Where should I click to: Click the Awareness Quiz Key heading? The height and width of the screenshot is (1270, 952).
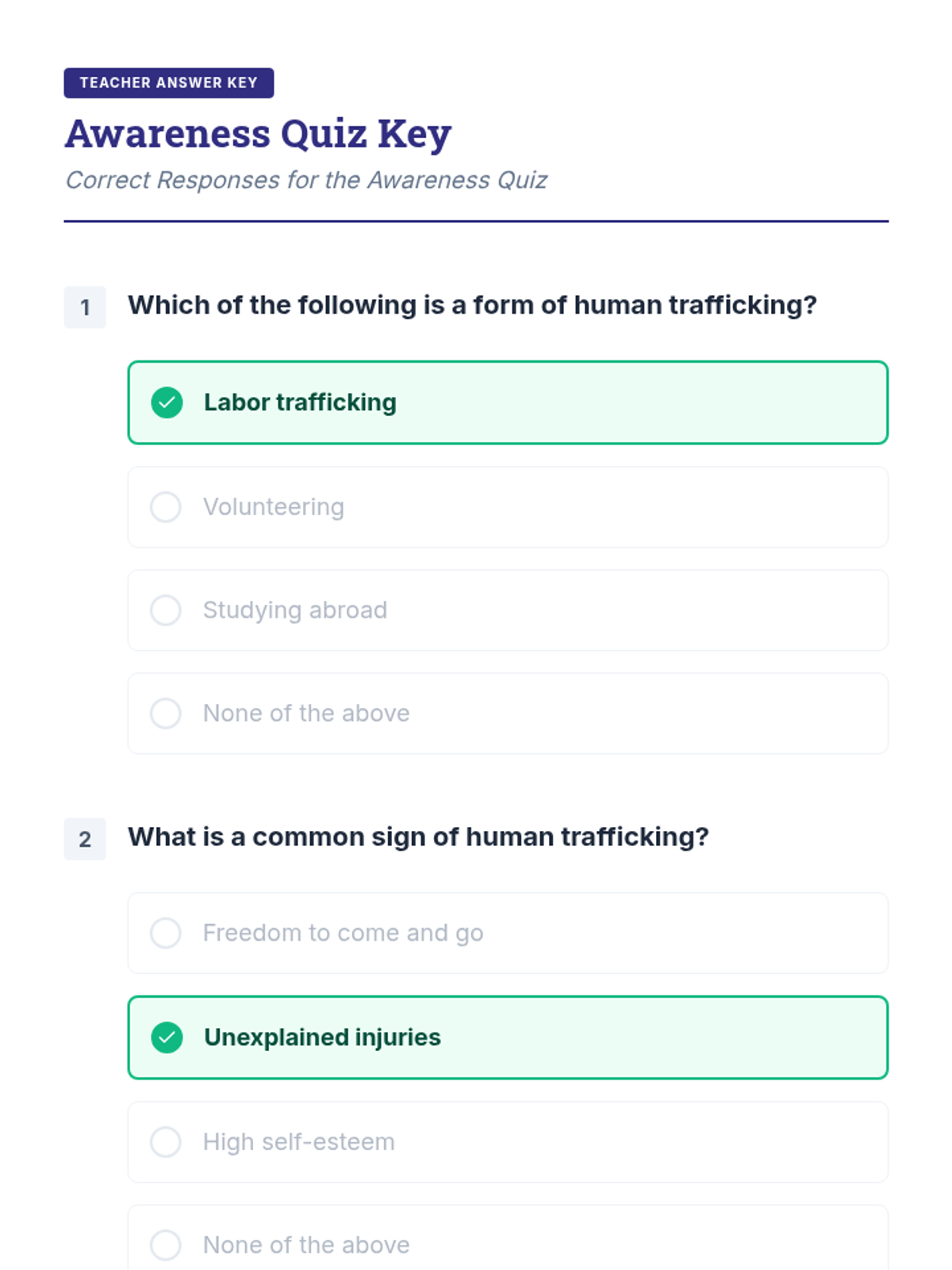(x=259, y=133)
